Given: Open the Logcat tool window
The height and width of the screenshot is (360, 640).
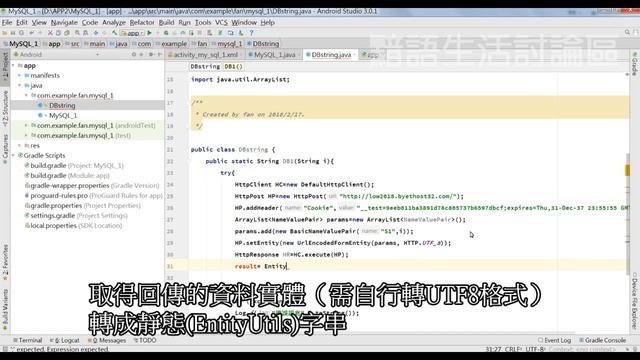Looking at the screenshot, I should click(65, 340).
